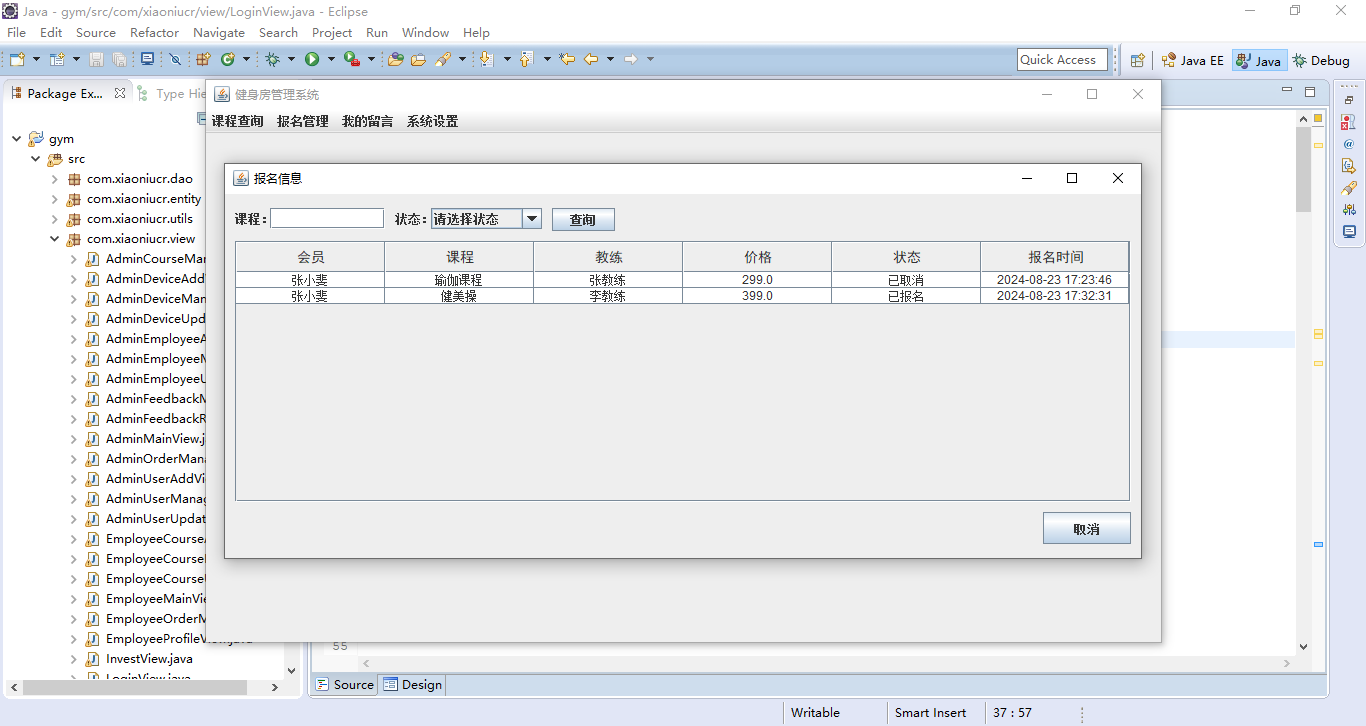Select the 瑜伽课程 table cell
This screenshot has height=726, width=1366.
pyautogui.click(x=459, y=280)
